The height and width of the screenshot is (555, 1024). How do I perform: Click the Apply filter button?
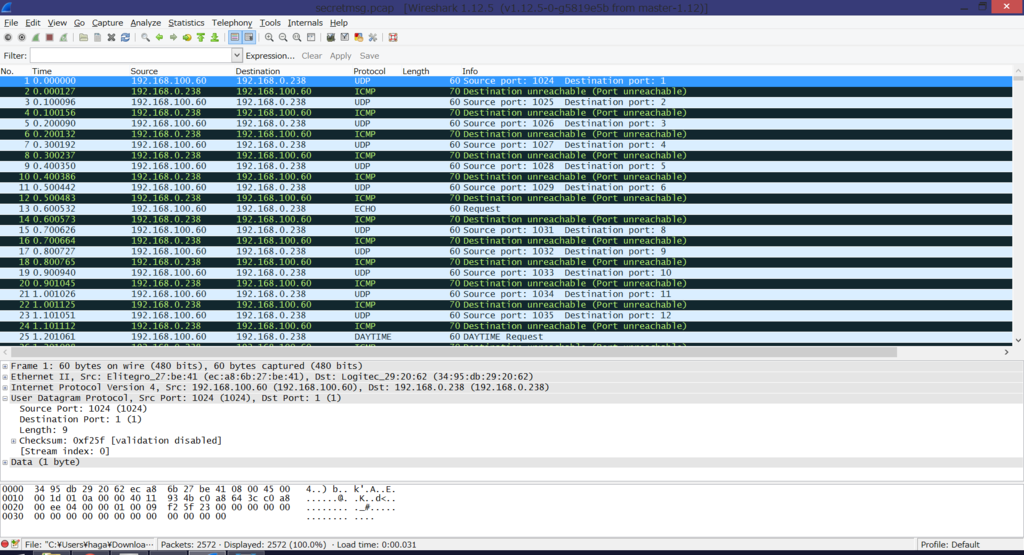coord(340,56)
